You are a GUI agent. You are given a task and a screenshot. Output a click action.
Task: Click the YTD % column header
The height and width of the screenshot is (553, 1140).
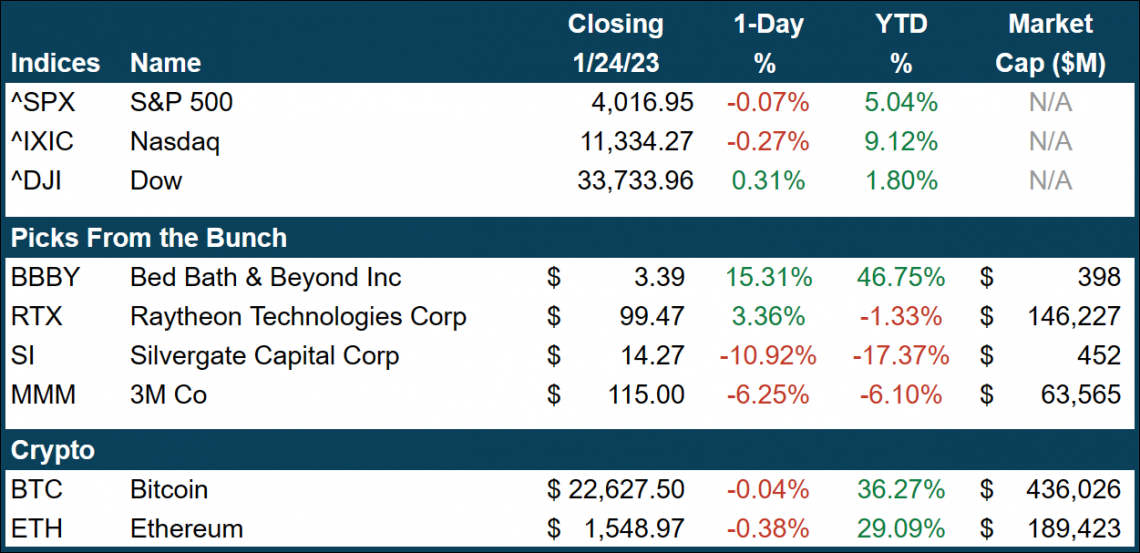(x=900, y=43)
